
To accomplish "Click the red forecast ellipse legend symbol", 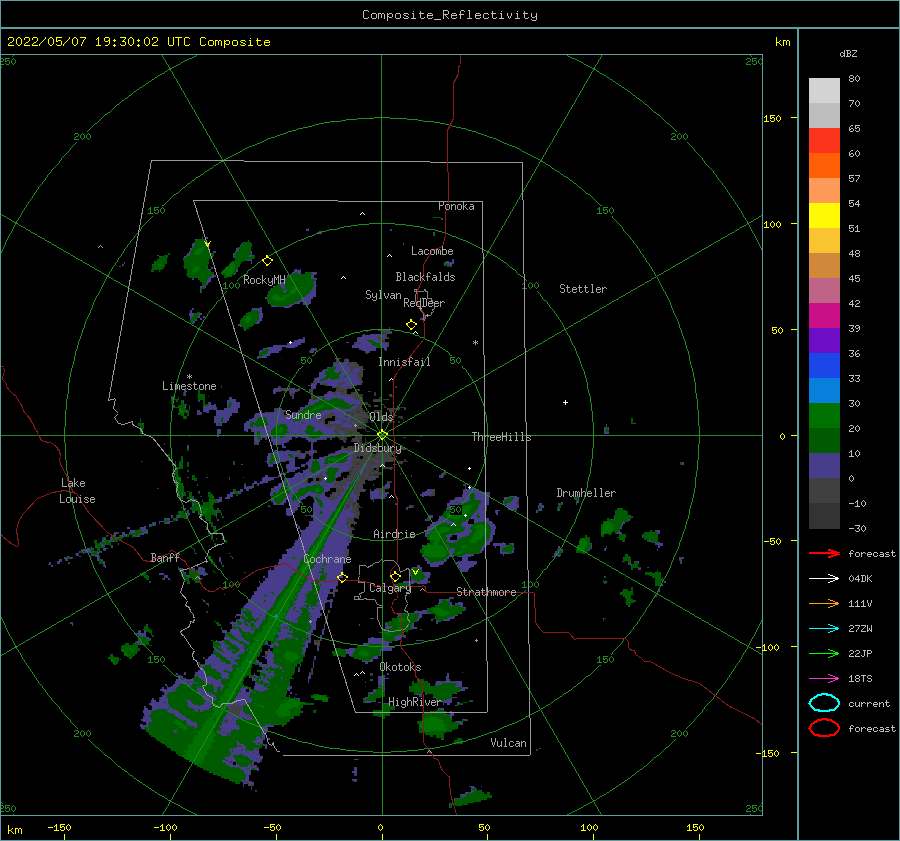I will [x=824, y=728].
